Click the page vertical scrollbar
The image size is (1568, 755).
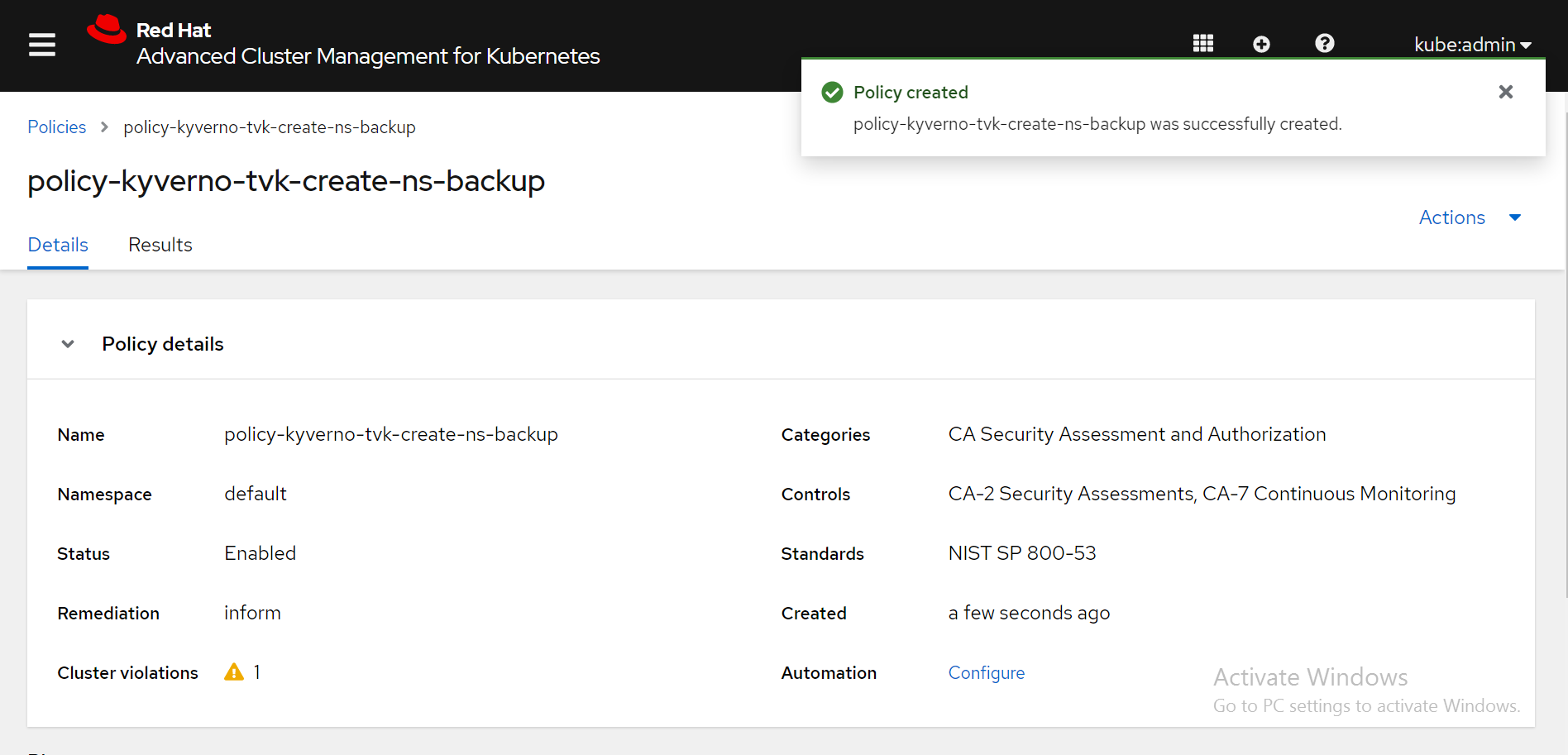[x=1565, y=356]
